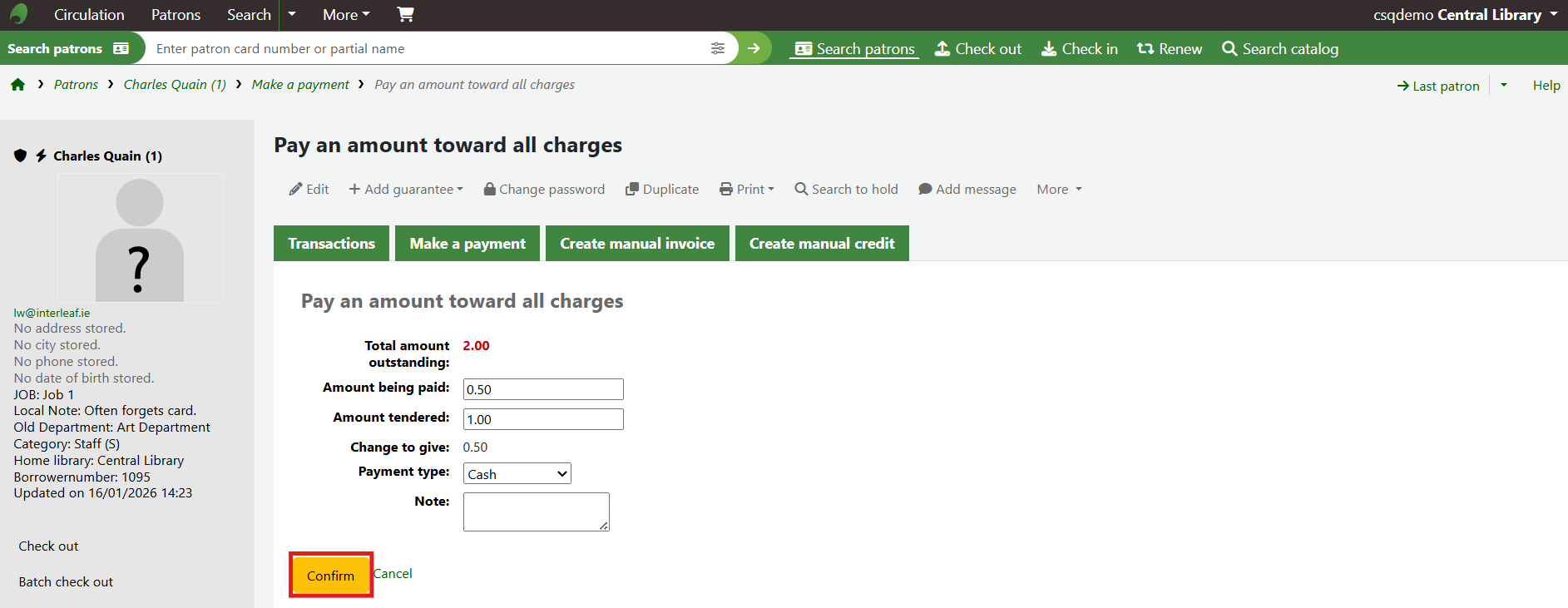Open the Circulation menu
This screenshot has height=608, width=1568.
89,15
